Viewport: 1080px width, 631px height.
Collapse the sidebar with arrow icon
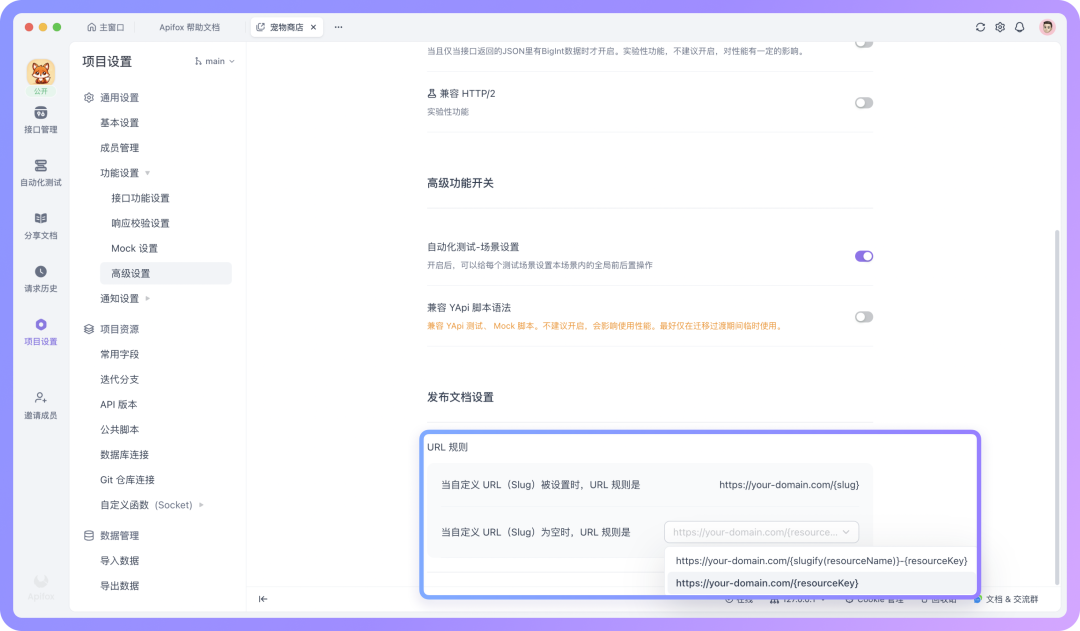click(x=263, y=599)
